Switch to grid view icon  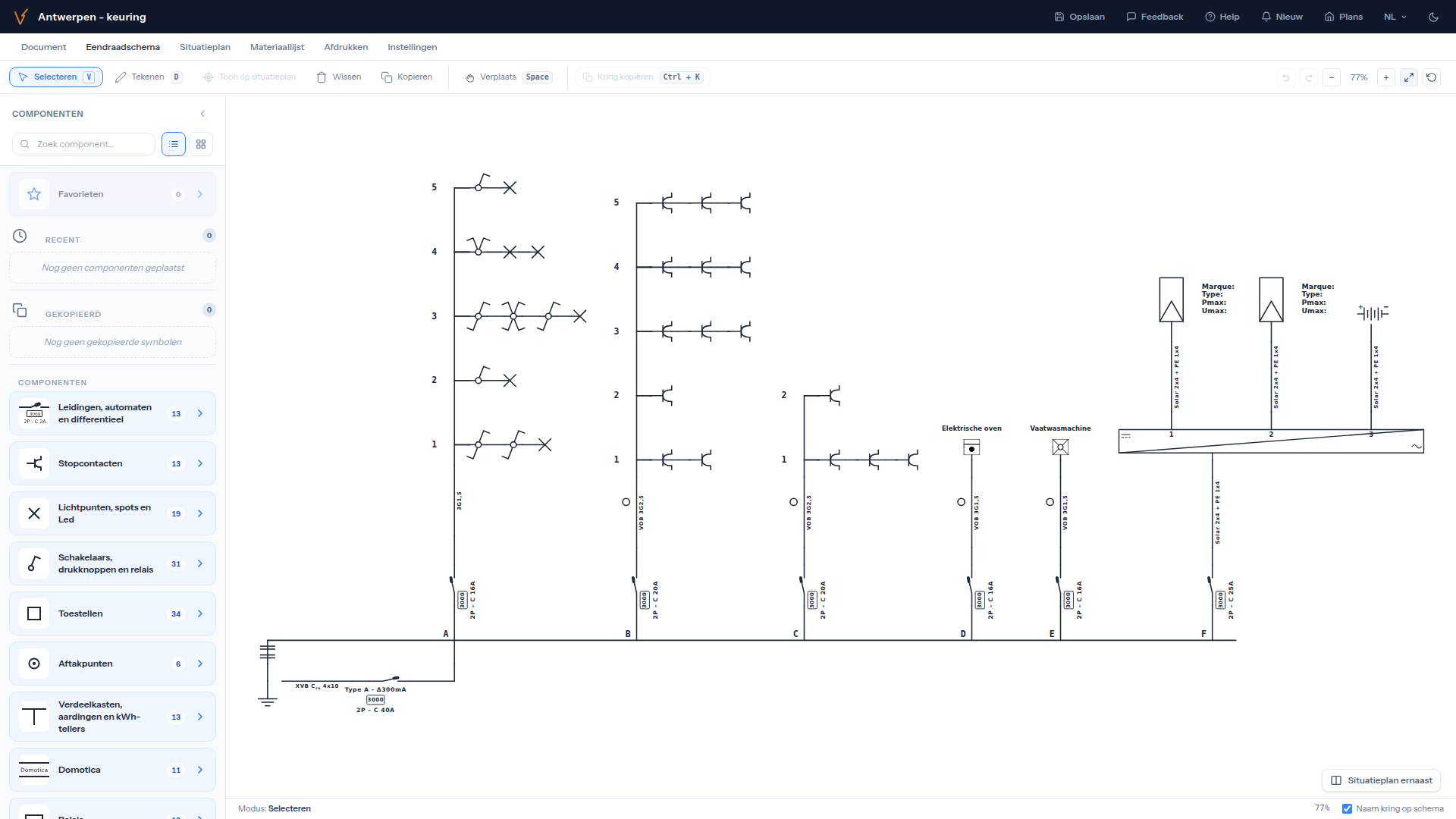tap(201, 144)
